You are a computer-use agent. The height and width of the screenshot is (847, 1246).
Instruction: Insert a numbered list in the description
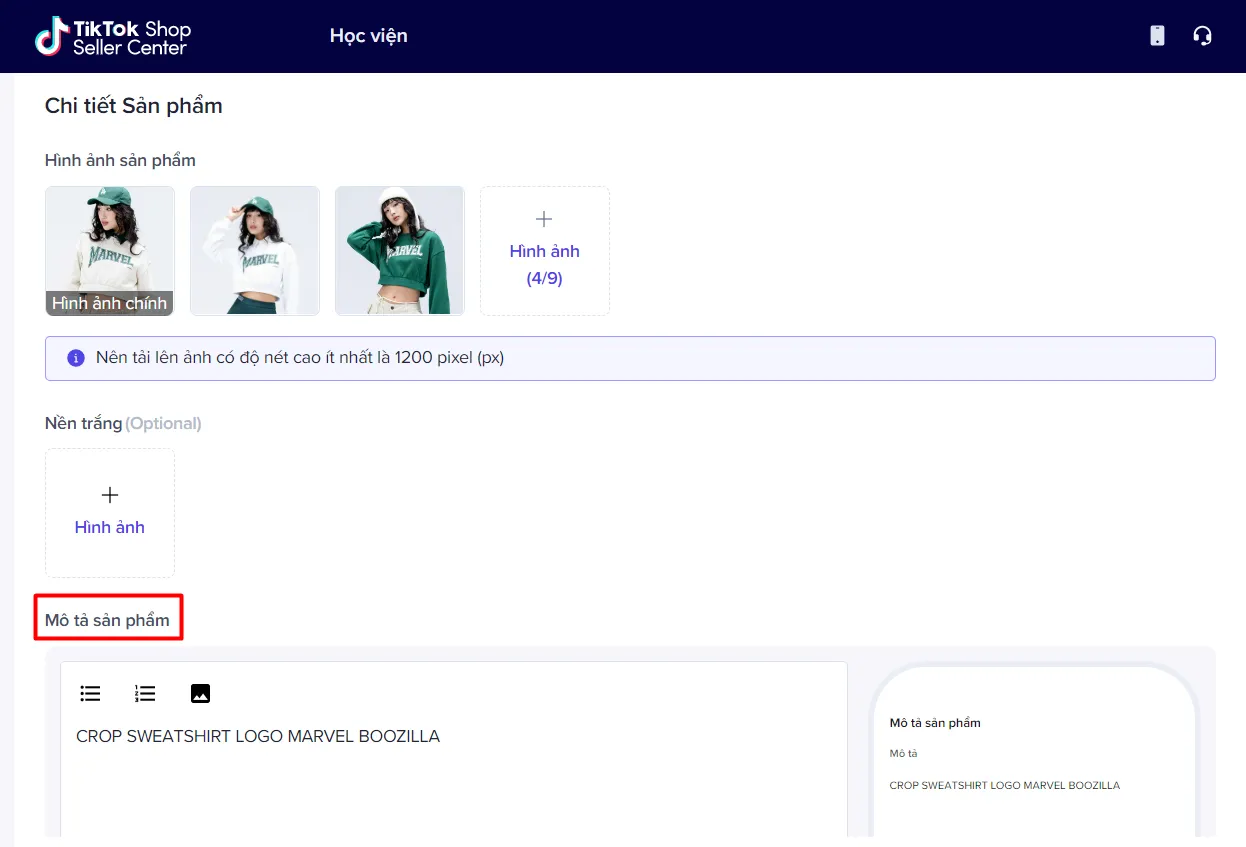(x=145, y=693)
